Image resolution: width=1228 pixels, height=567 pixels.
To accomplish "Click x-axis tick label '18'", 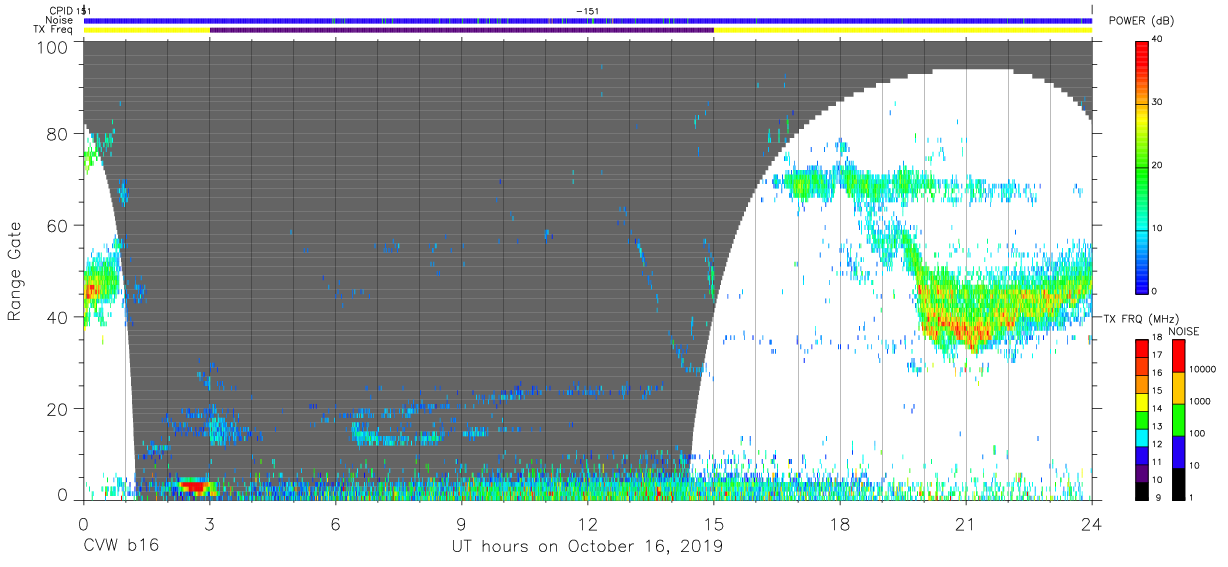I will click(840, 523).
